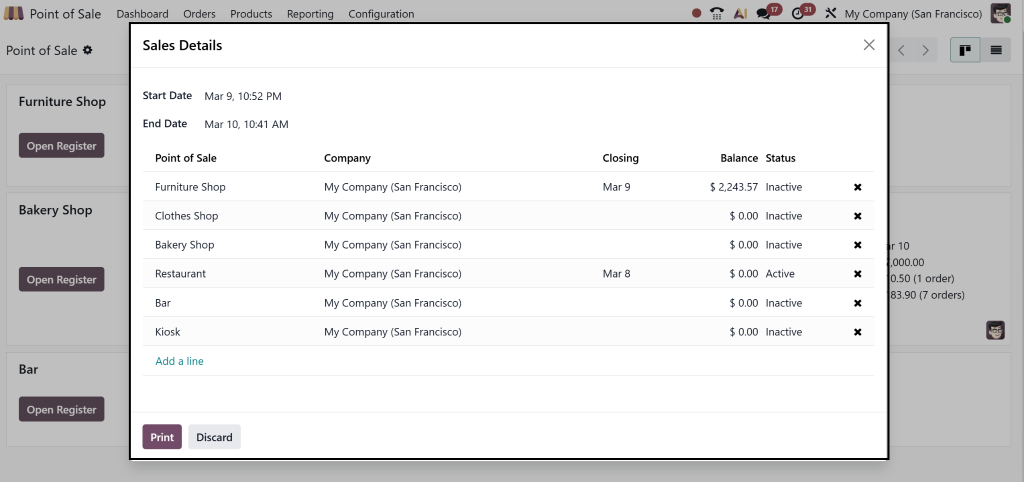The height and width of the screenshot is (482, 1024).
Task: Open the company switcher My Company (San Francisco)
Action: (x=913, y=14)
